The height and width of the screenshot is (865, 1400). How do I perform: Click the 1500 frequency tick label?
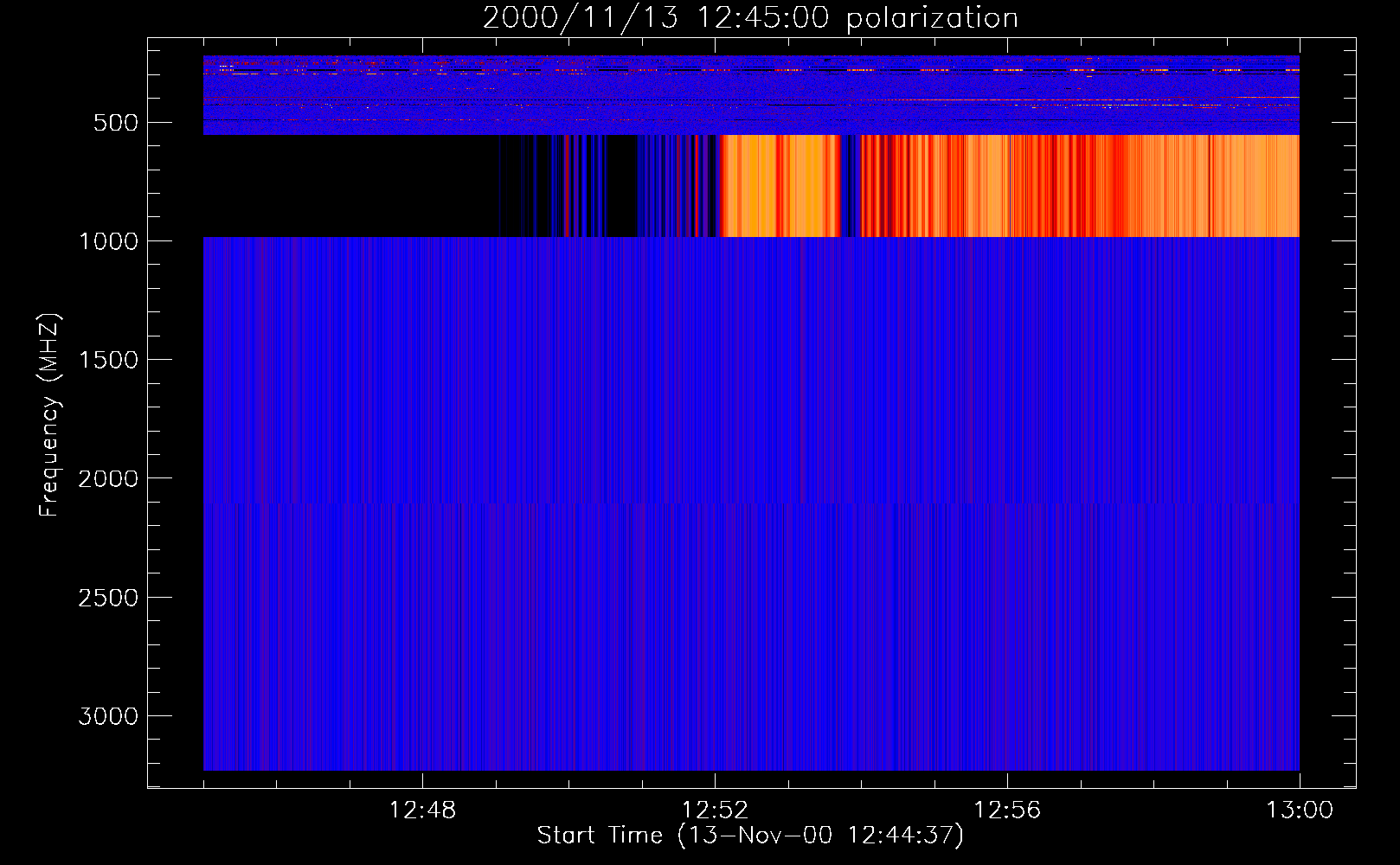coord(108,360)
